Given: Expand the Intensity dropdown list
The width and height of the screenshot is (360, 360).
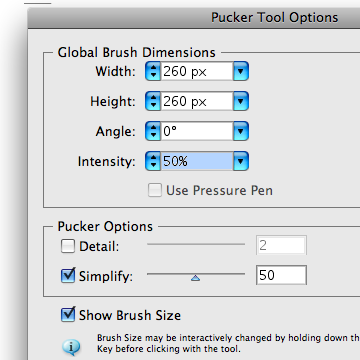Looking at the screenshot, I should point(241,161).
